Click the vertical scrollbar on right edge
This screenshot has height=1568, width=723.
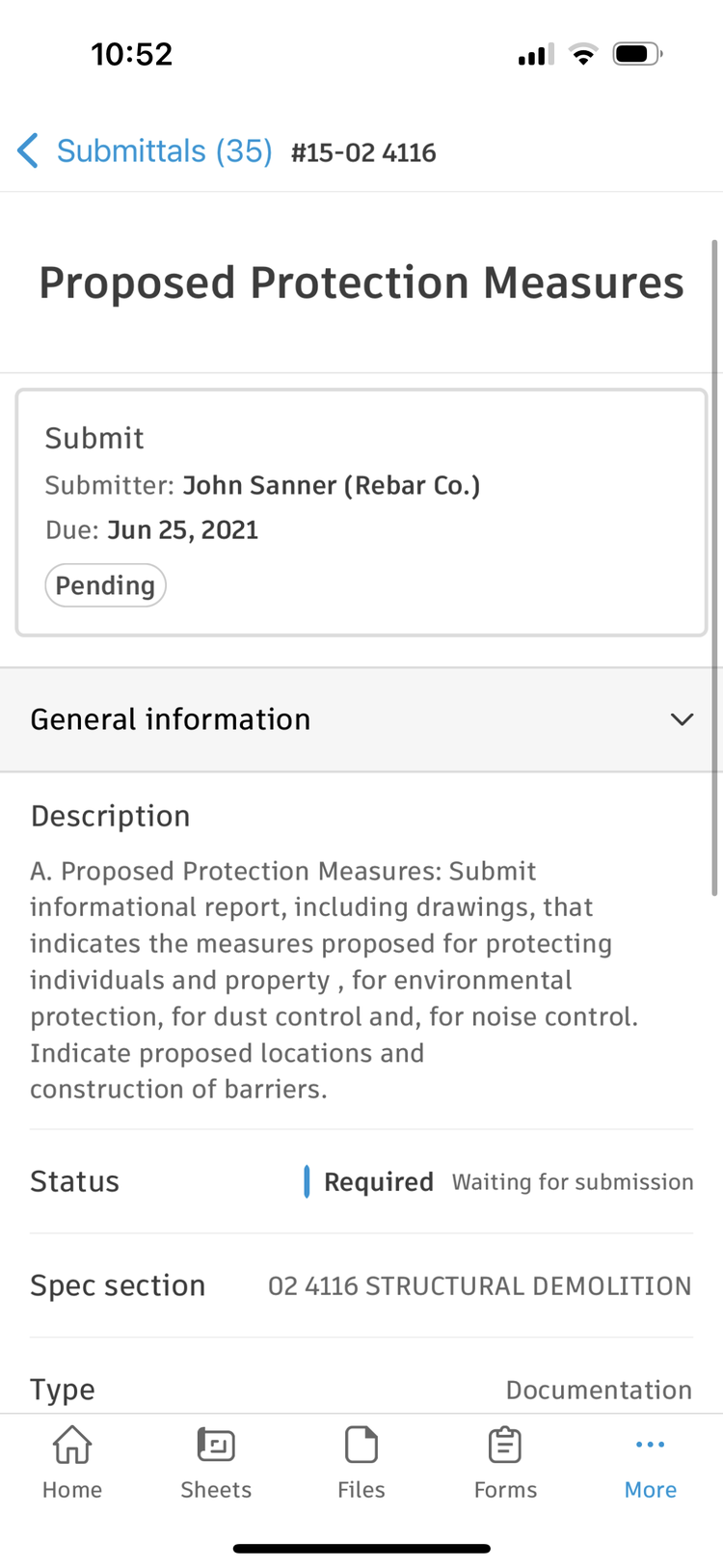(714, 569)
